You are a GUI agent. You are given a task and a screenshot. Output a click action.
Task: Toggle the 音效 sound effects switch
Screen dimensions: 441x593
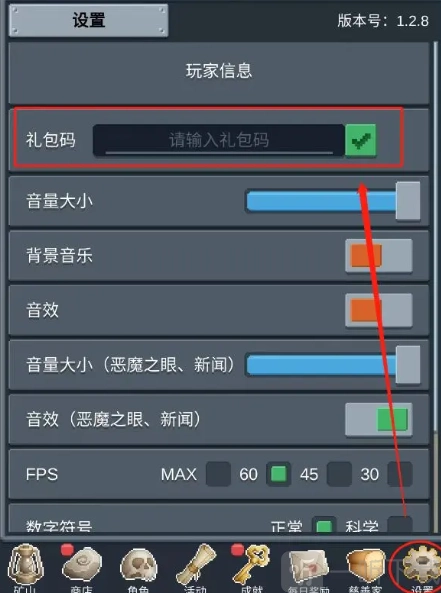tap(379, 310)
